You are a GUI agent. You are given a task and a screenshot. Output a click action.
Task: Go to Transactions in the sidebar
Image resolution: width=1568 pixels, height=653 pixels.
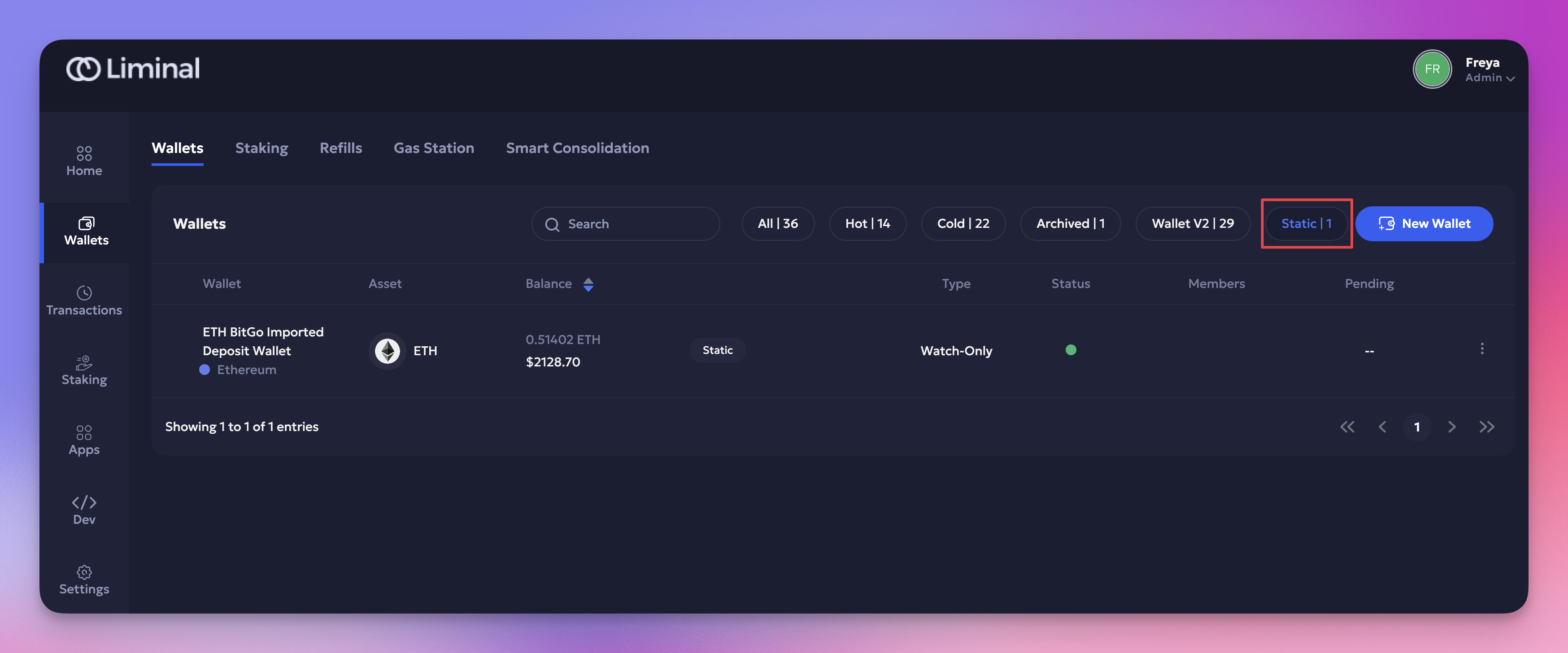[84, 300]
